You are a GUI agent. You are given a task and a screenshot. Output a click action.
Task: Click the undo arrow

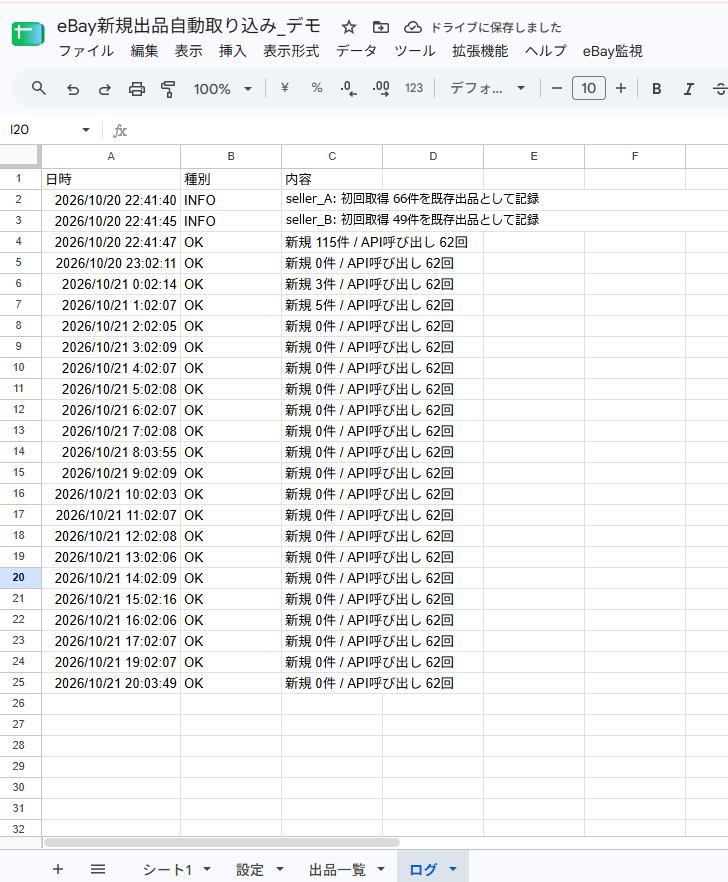coord(73,88)
